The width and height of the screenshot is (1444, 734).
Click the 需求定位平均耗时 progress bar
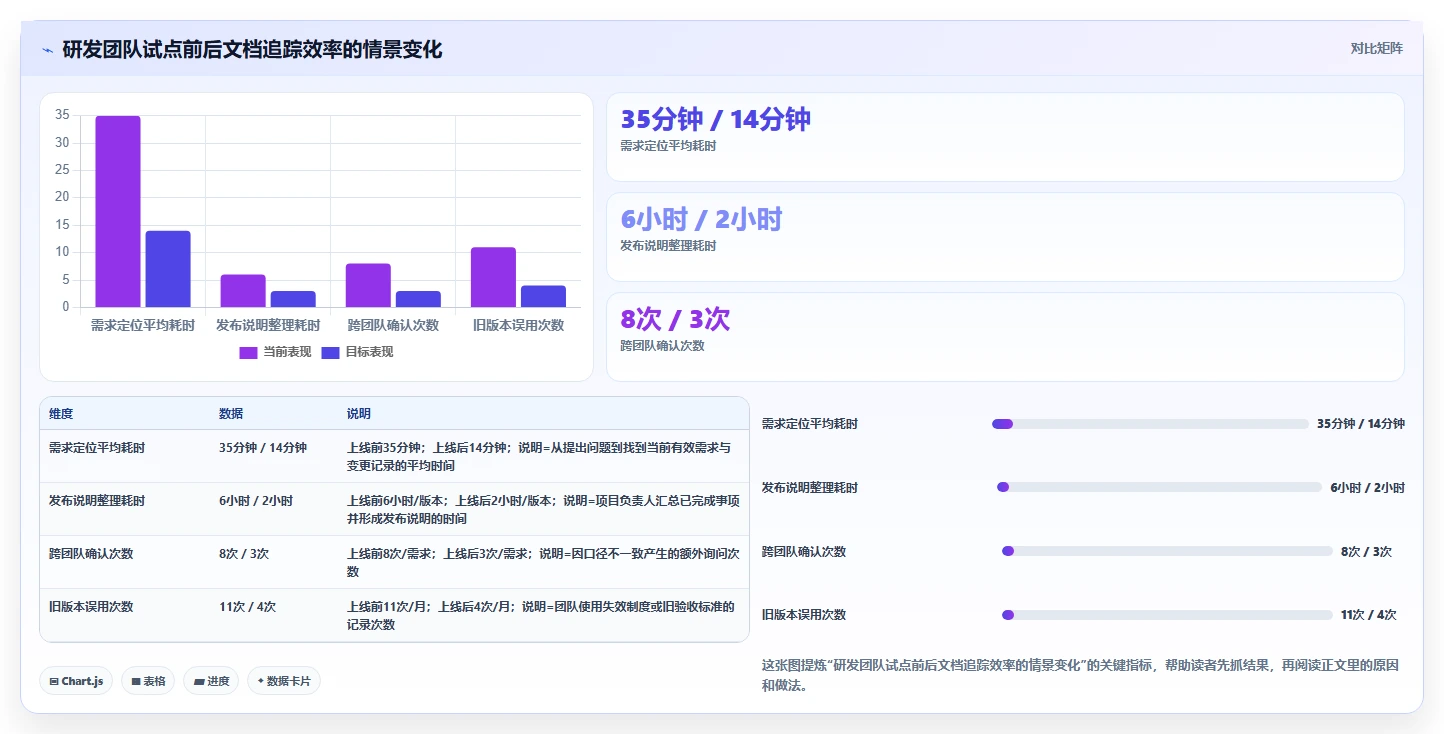1150,424
